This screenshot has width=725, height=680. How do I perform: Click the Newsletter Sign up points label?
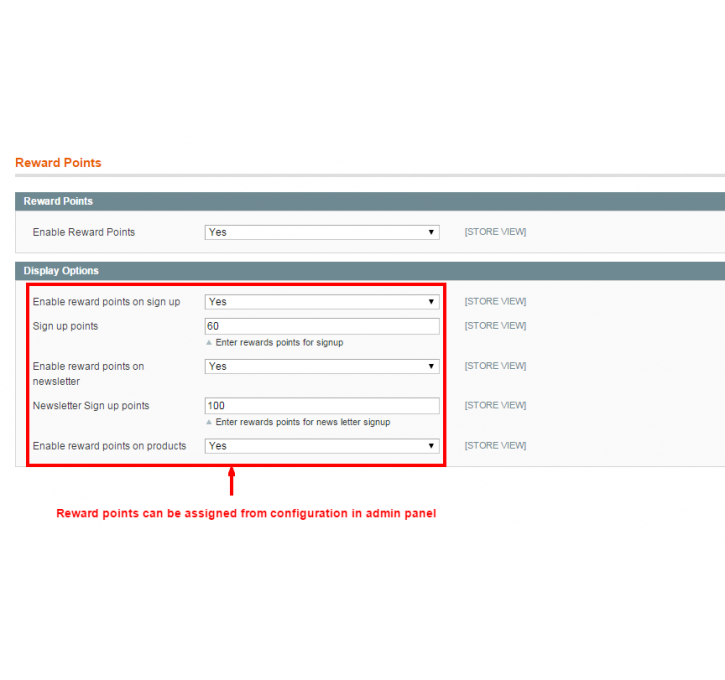point(91,406)
